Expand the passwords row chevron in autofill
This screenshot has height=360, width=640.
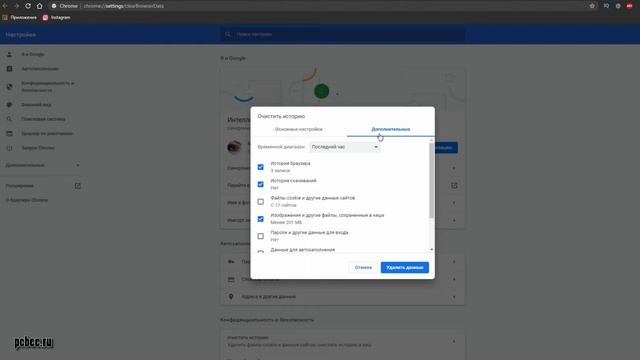[x=454, y=262]
